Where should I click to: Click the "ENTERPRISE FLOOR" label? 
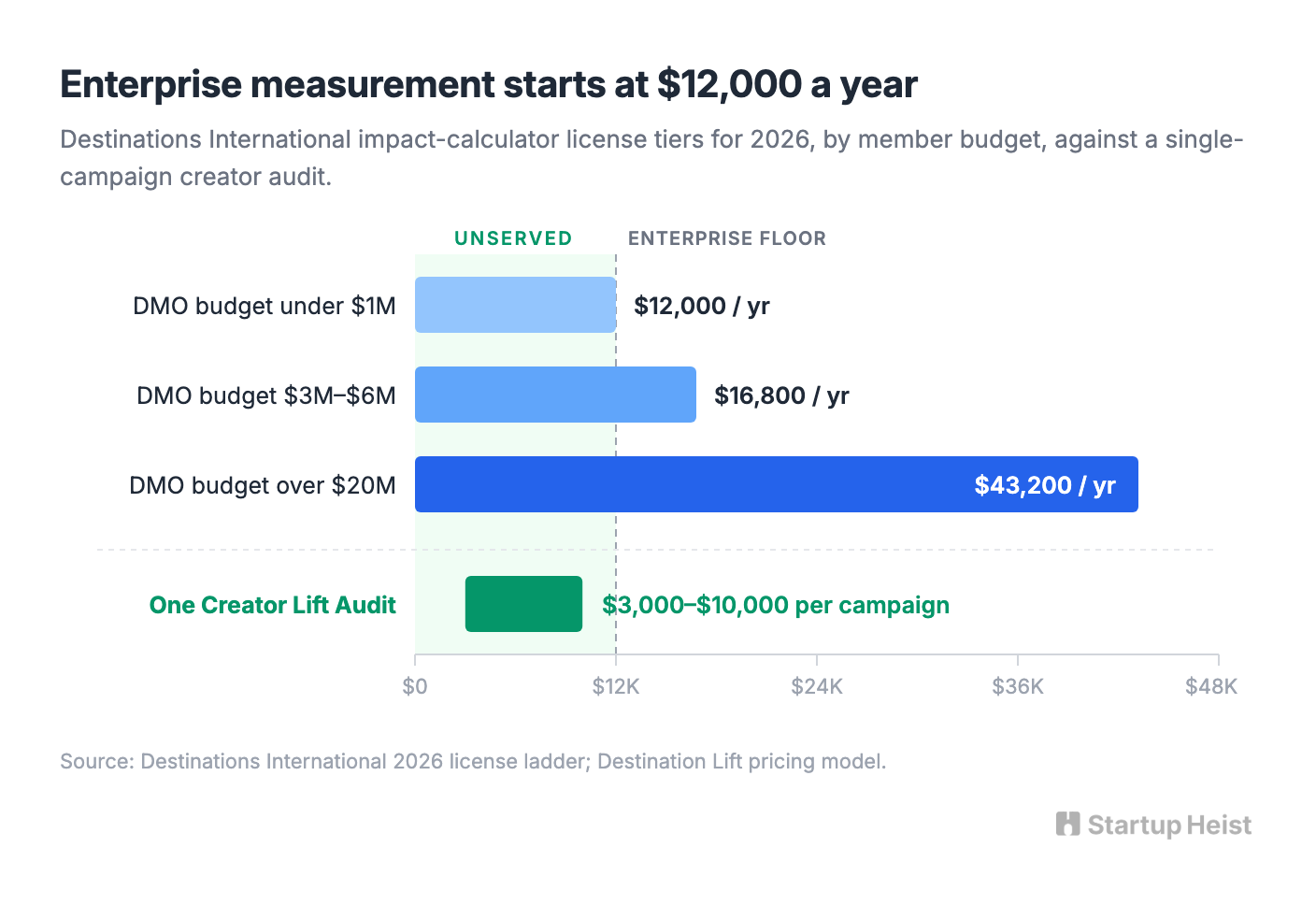point(727,238)
